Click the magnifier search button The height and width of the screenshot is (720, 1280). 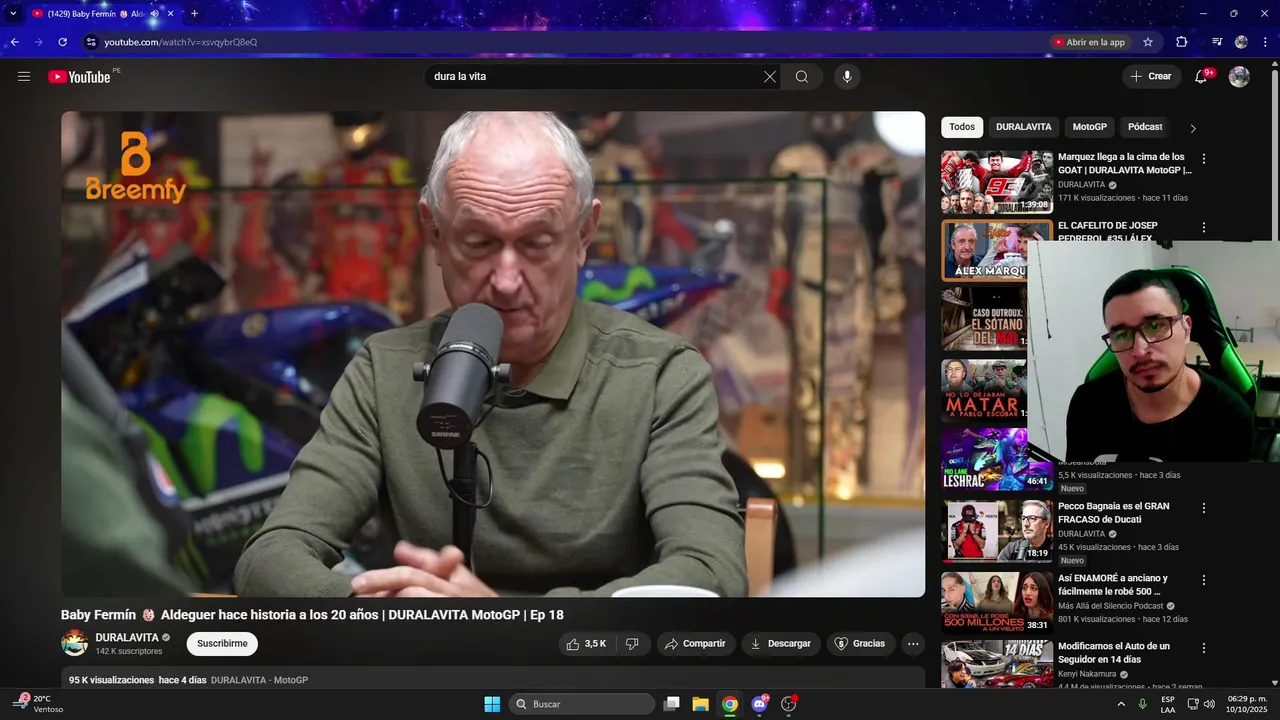click(802, 77)
